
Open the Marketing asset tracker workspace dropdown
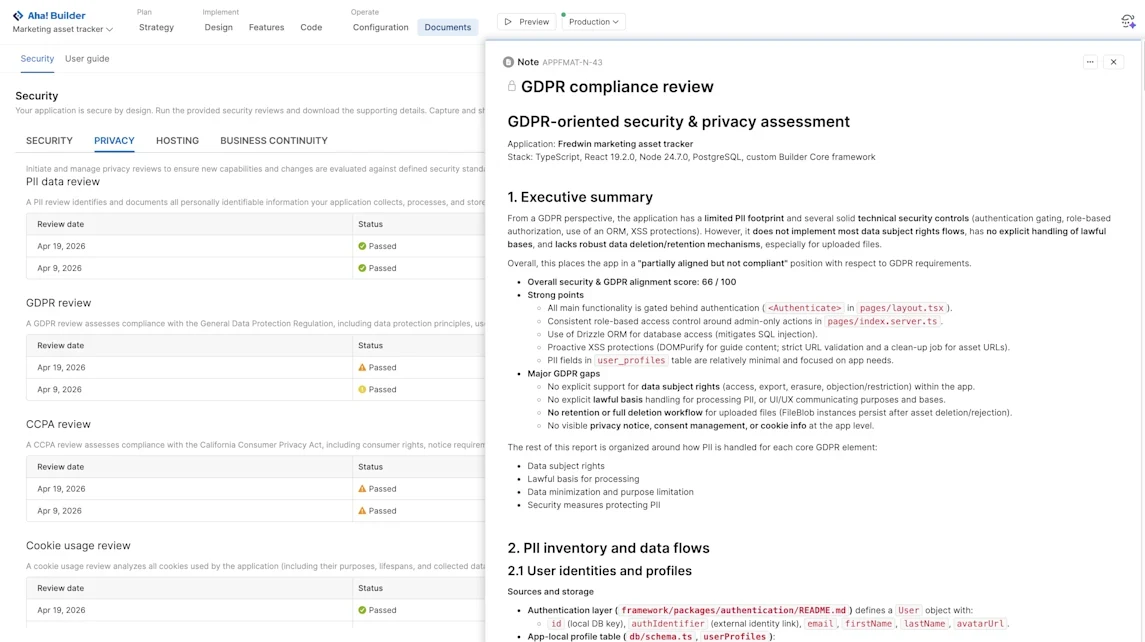(63, 29)
